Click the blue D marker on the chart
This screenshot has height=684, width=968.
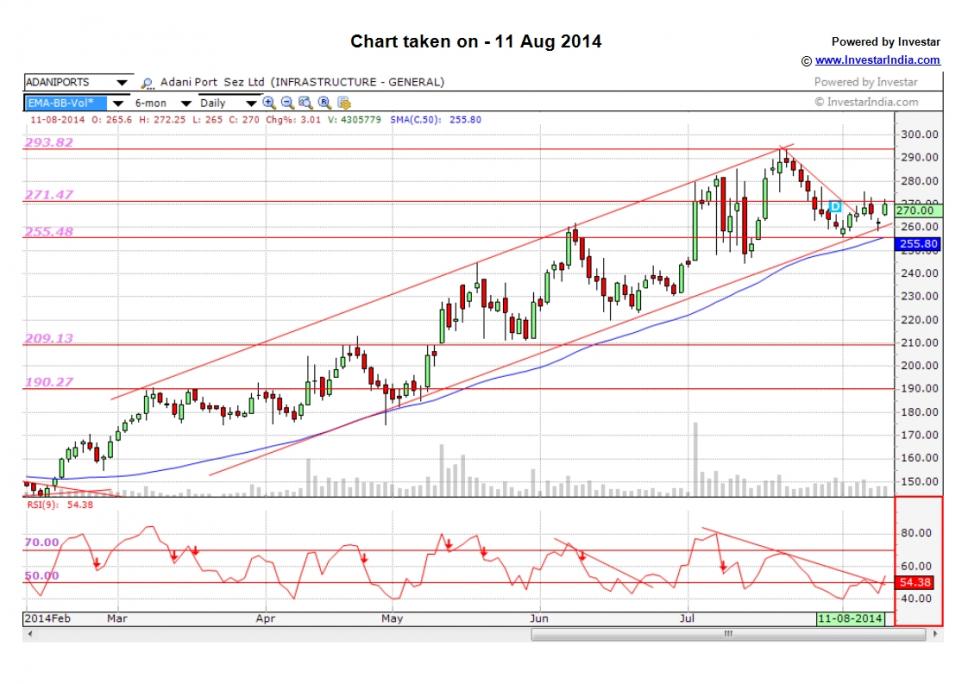835,206
